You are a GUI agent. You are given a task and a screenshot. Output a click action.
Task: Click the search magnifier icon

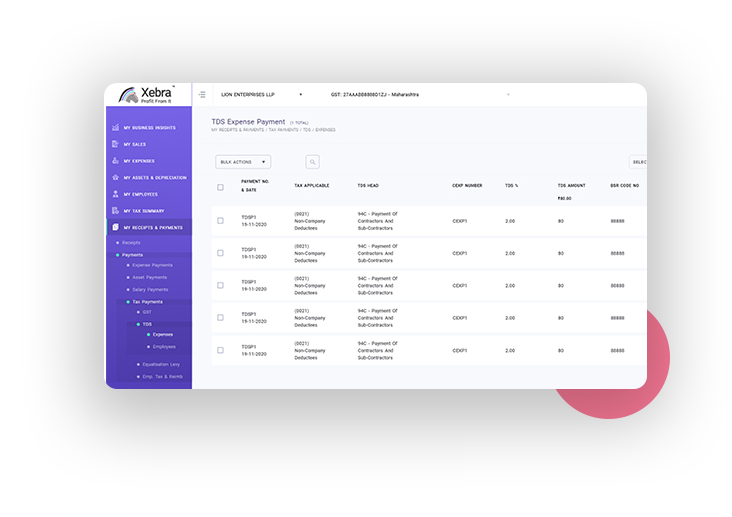(312, 162)
